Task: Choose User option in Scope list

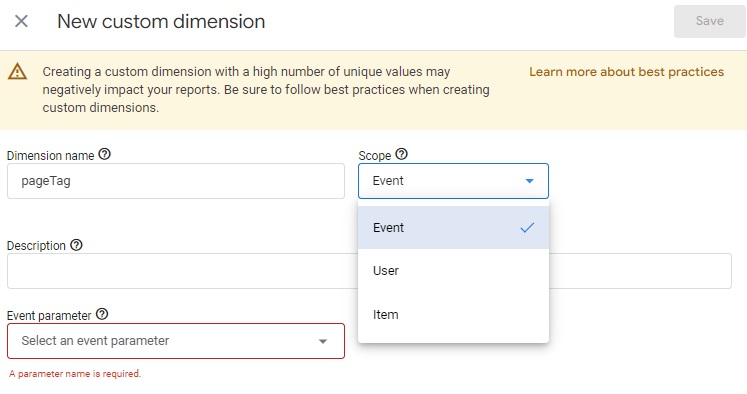Action: click(x=453, y=271)
